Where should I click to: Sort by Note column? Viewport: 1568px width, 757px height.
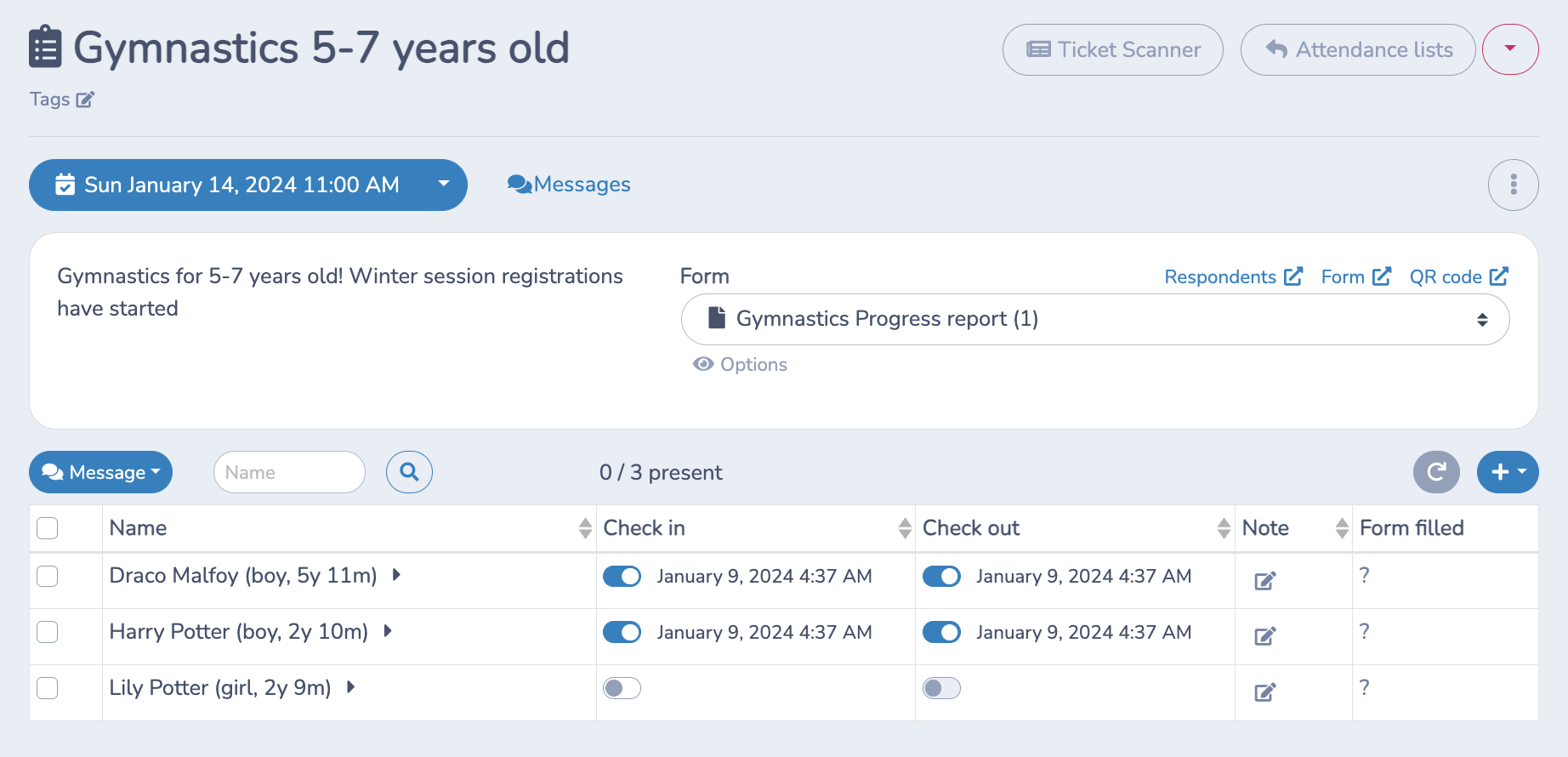(x=1342, y=528)
